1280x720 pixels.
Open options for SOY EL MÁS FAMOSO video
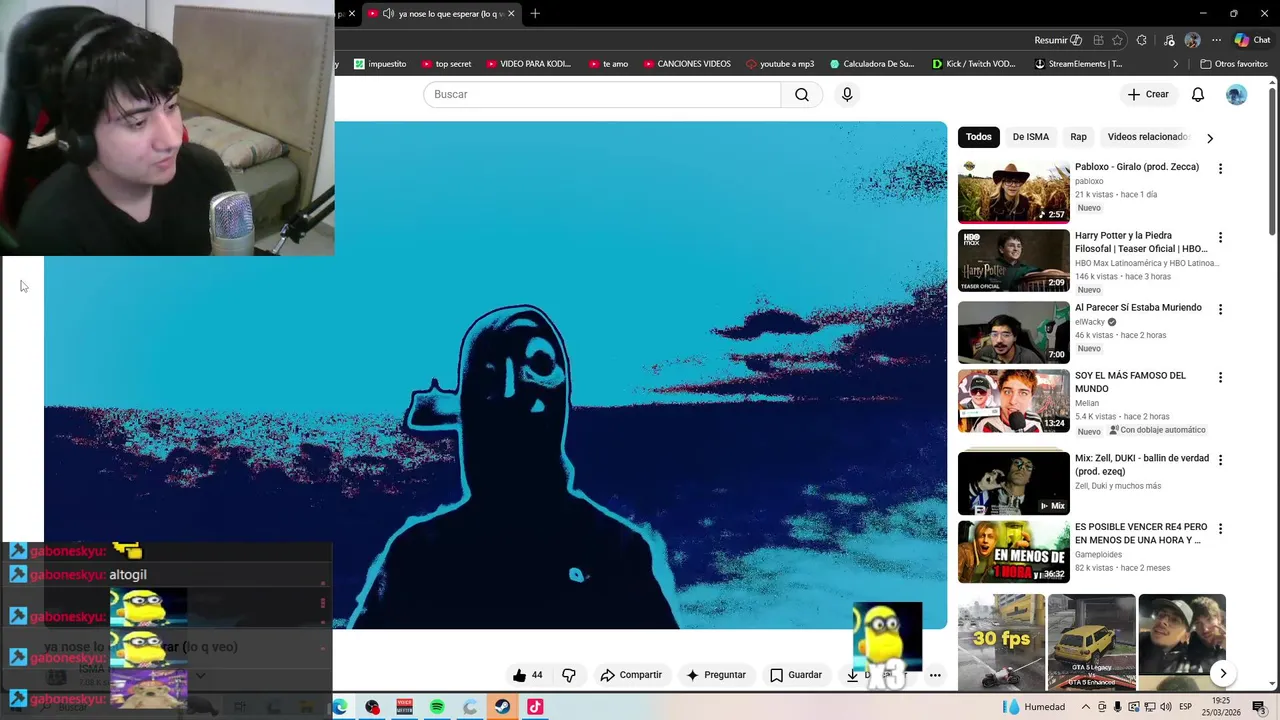(1220, 378)
